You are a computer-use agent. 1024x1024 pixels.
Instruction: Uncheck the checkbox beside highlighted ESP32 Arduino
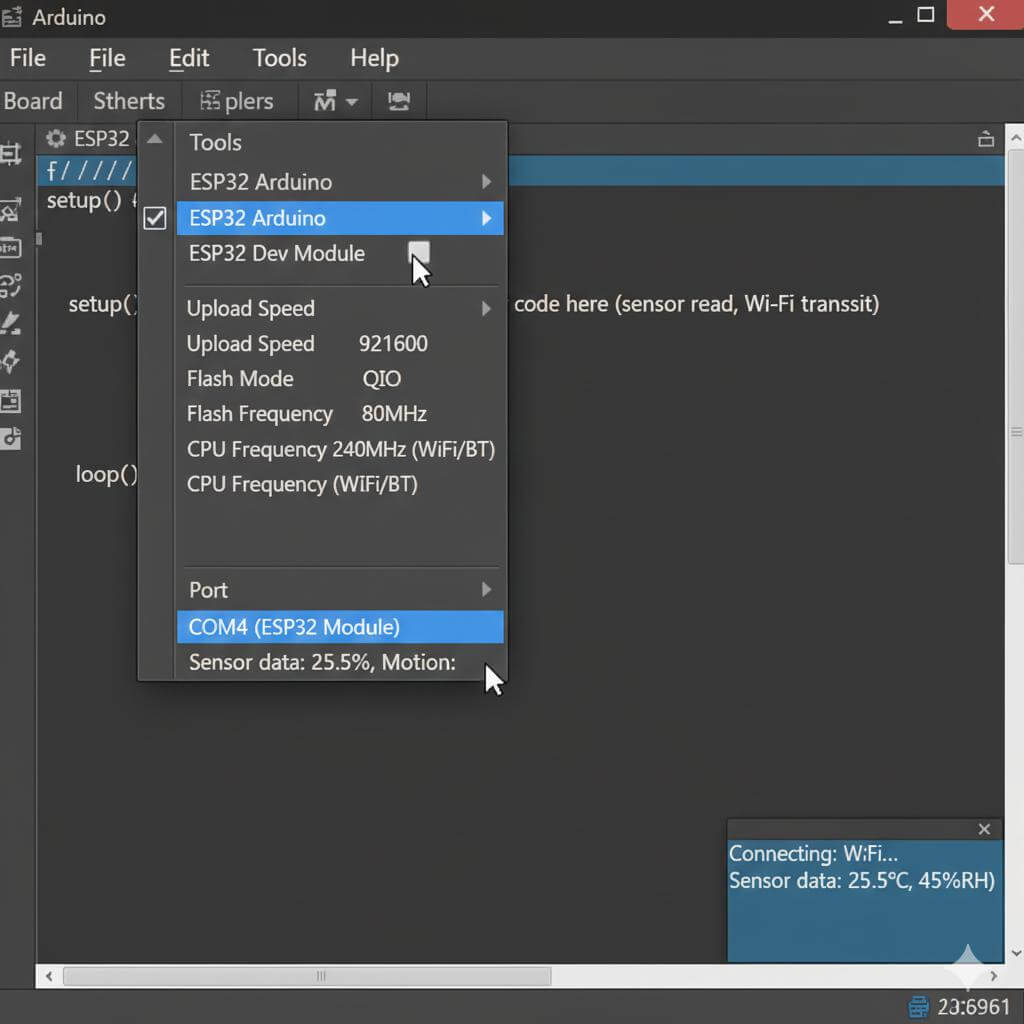coord(155,218)
